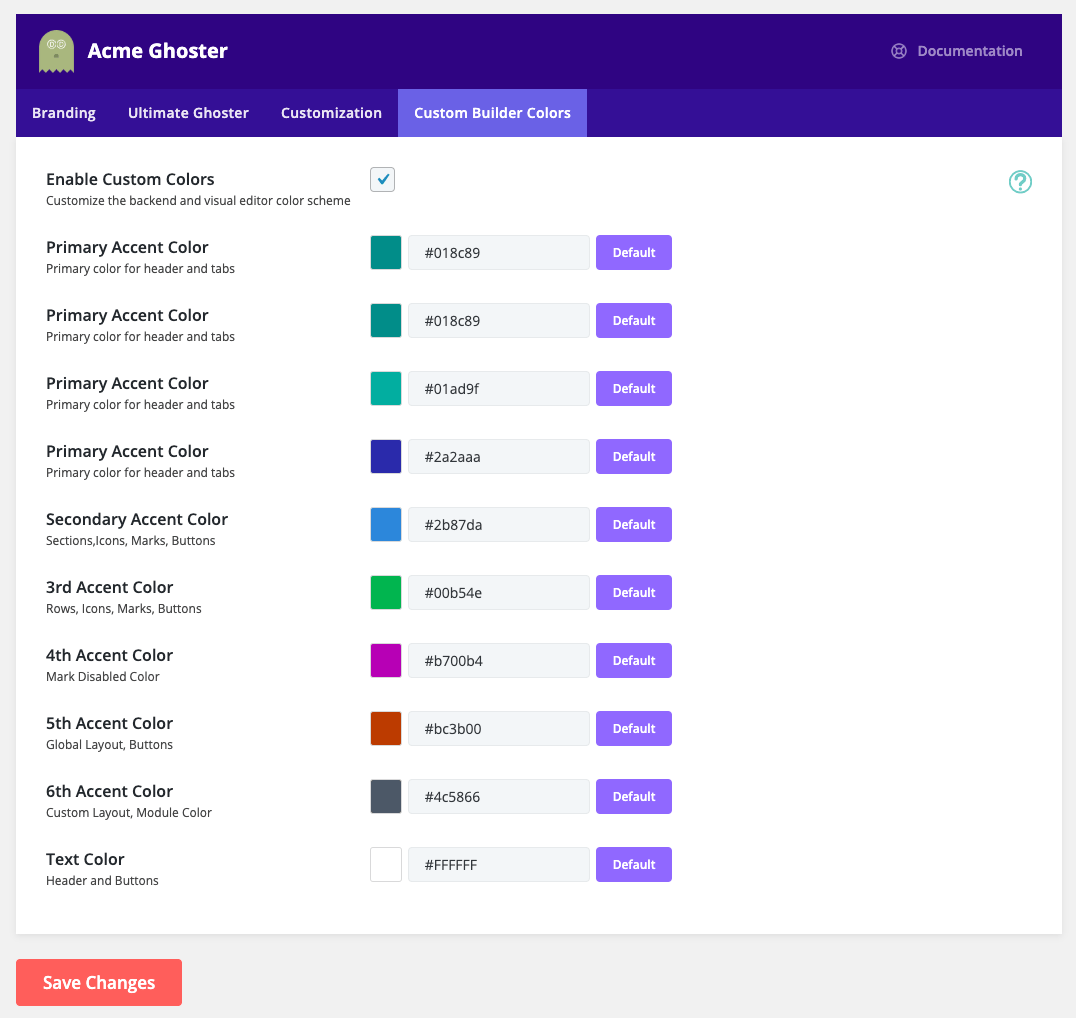The height and width of the screenshot is (1018, 1076).
Task: Toggle the Enable Custom Colors checkbox
Action: 382,179
